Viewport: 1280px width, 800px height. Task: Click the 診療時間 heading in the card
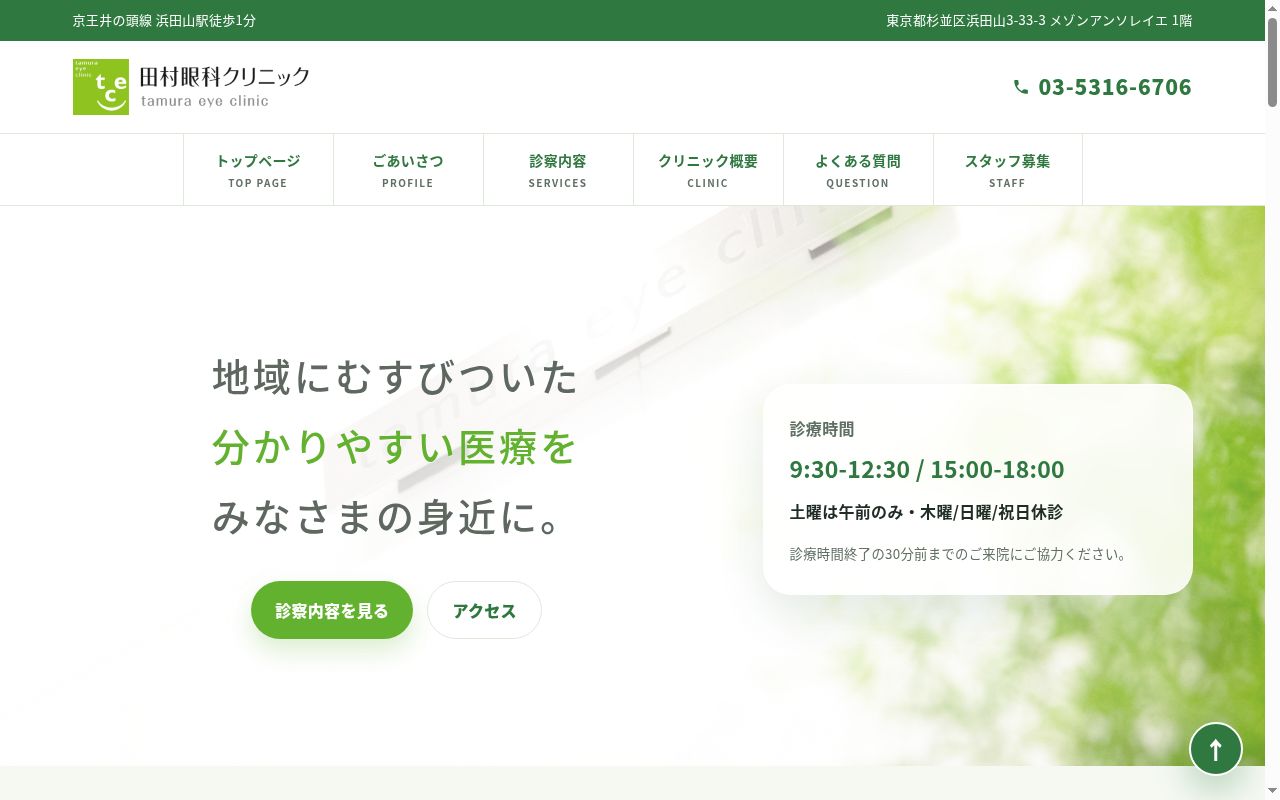pos(822,429)
